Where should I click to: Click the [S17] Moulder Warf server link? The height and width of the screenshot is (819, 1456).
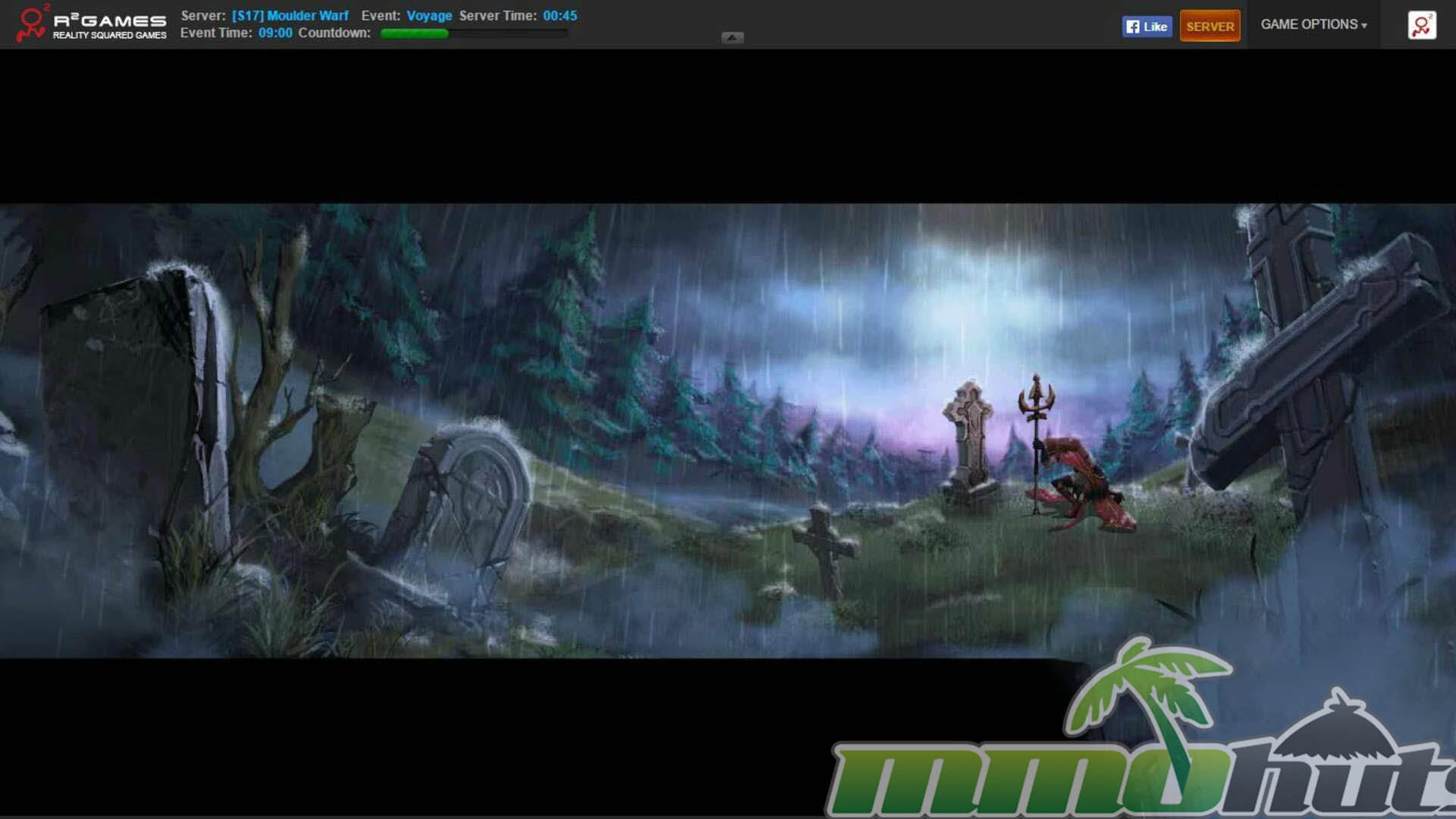[290, 15]
